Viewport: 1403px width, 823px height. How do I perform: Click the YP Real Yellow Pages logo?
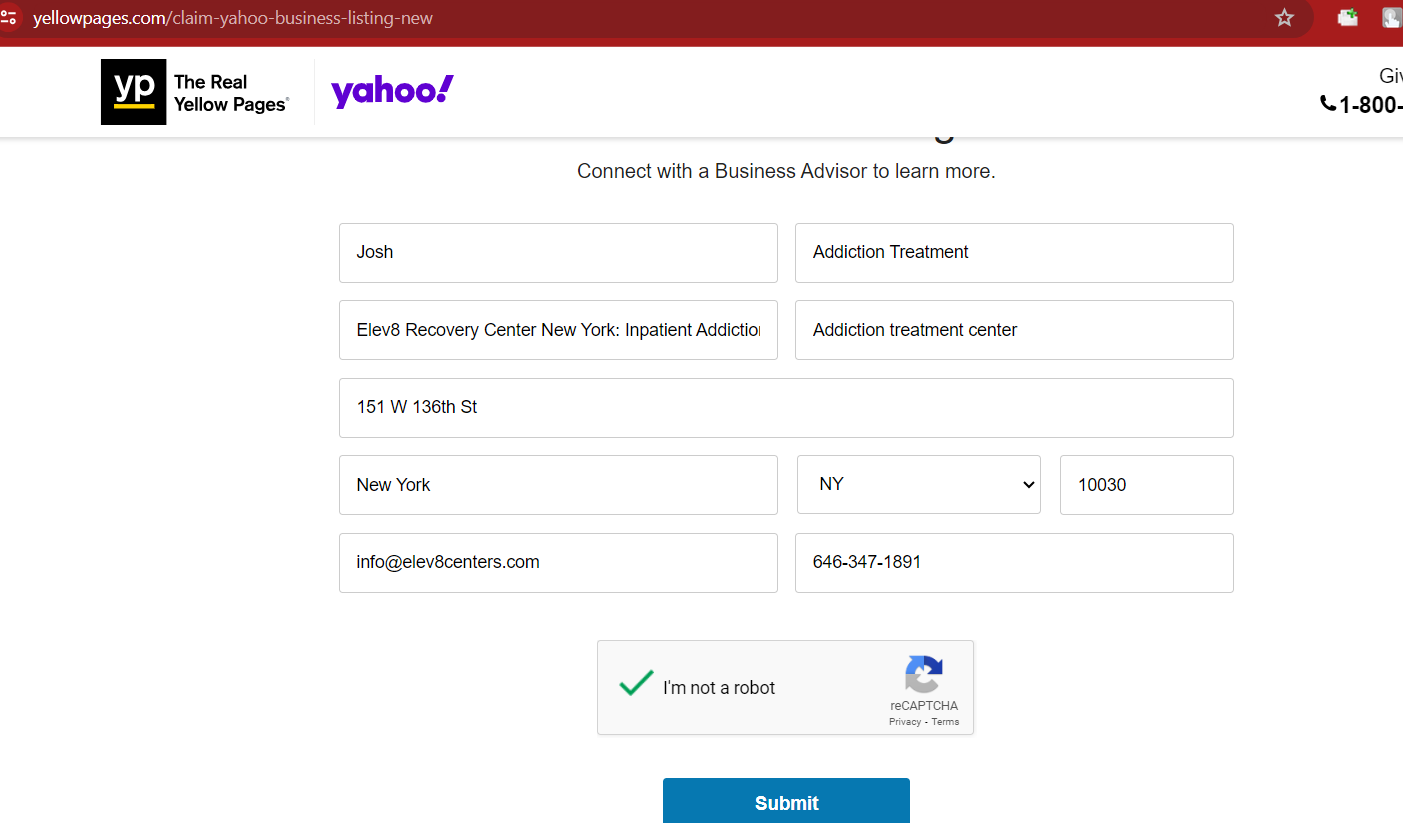(195, 92)
